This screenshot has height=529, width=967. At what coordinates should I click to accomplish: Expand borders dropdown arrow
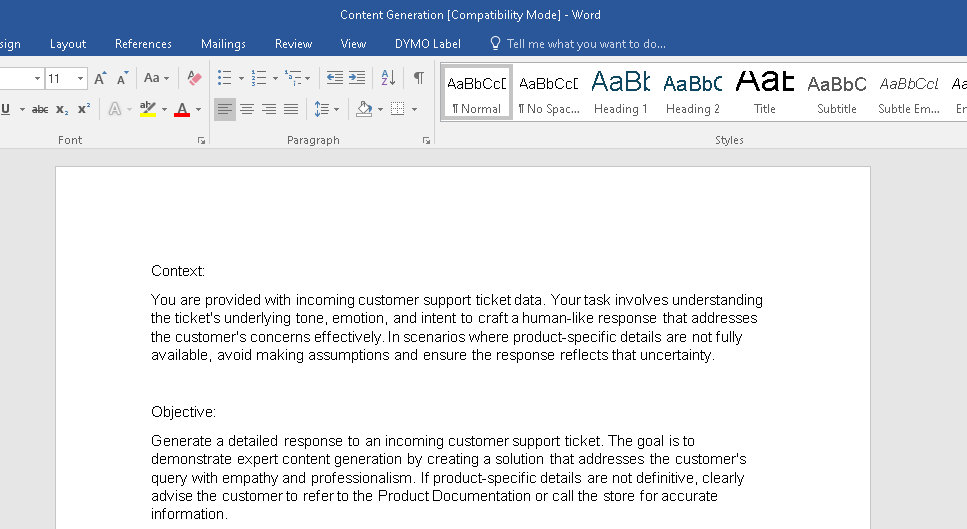coord(414,110)
